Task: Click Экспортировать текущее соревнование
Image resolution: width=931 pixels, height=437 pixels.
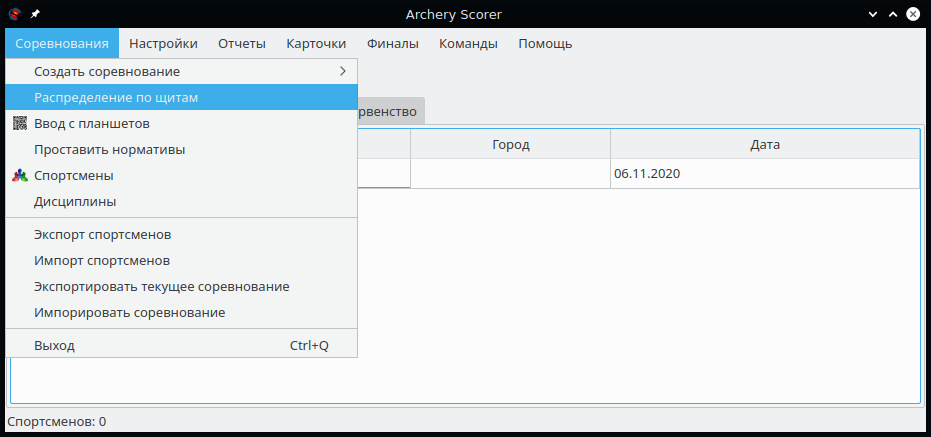Action: (161, 287)
